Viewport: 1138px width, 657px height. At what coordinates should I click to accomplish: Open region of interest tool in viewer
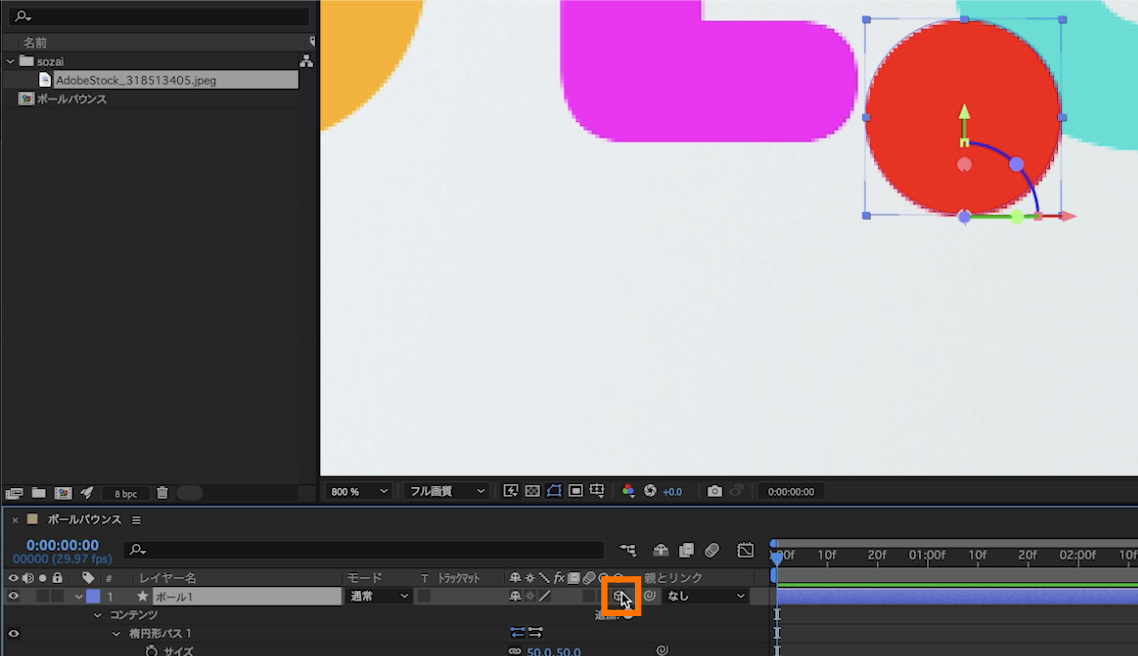[x=576, y=491]
